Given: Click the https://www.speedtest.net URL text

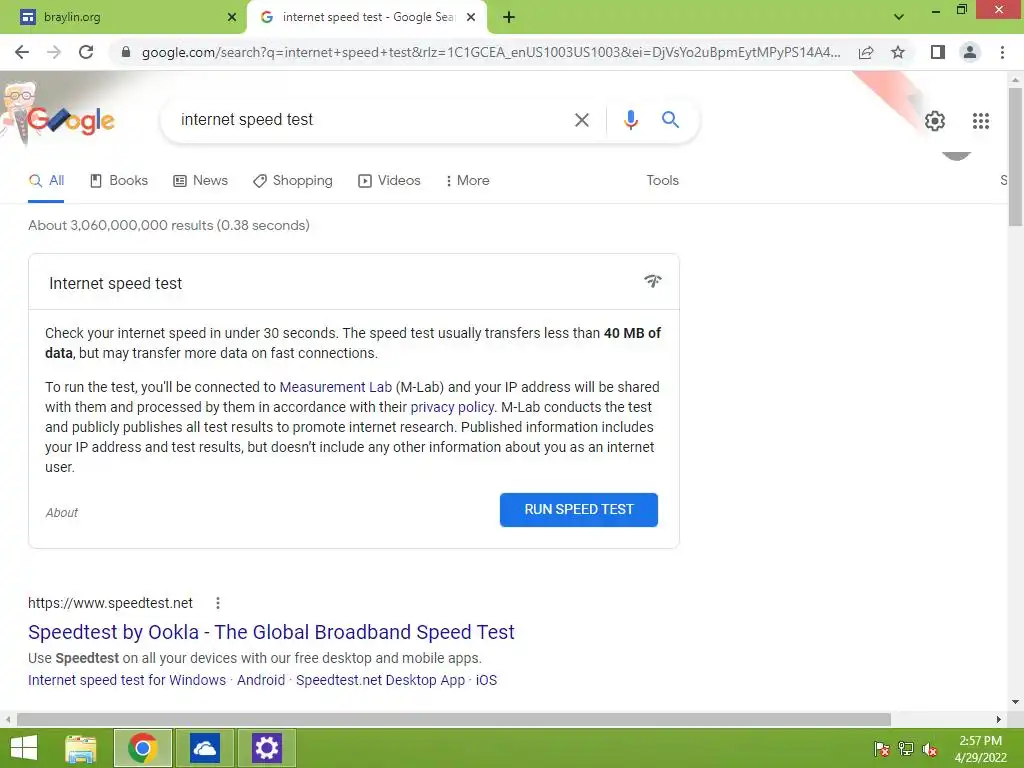Looking at the screenshot, I should point(110,603).
